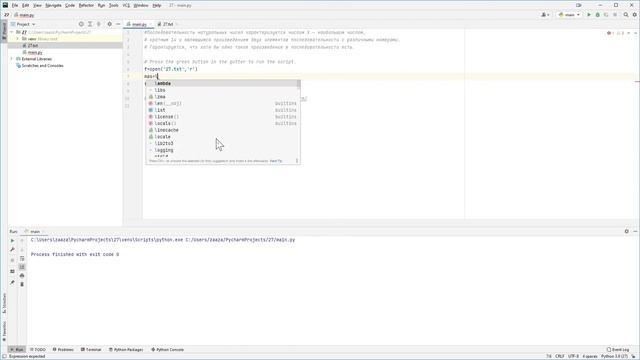Open the Navigate menu
640x360 pixels.
point(53,5)
